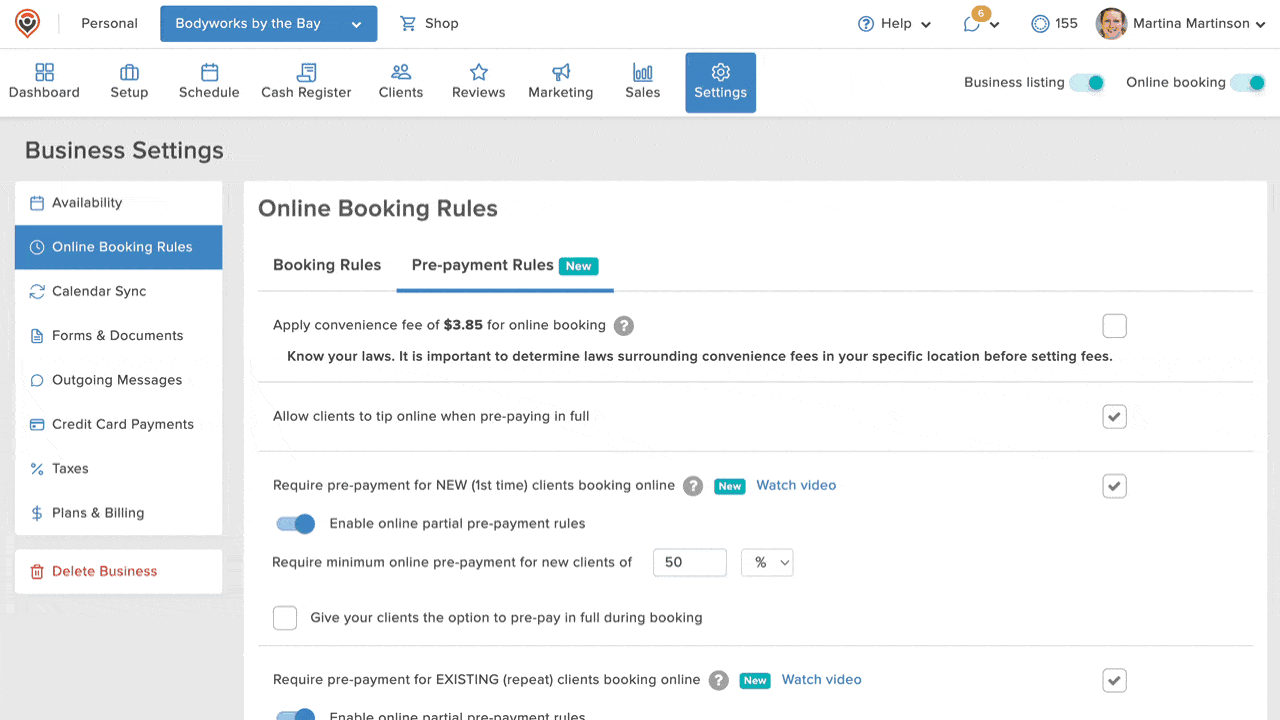Viewport: 1280px width, 720px height.
Task: Open the Reviews star icon
Action: pyautogui.click(x=479, y=72)
